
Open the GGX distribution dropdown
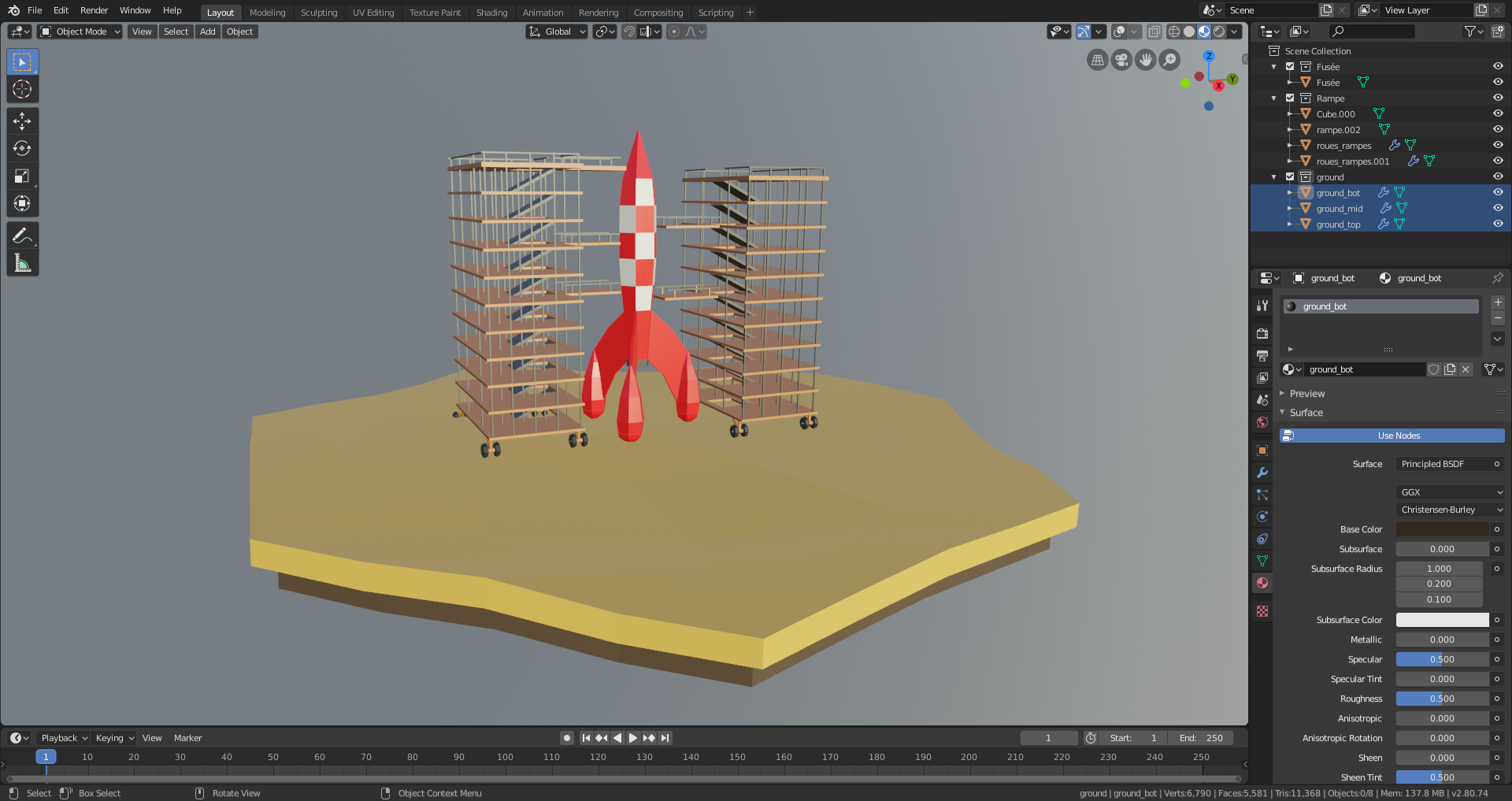[x=1451, y=492]
